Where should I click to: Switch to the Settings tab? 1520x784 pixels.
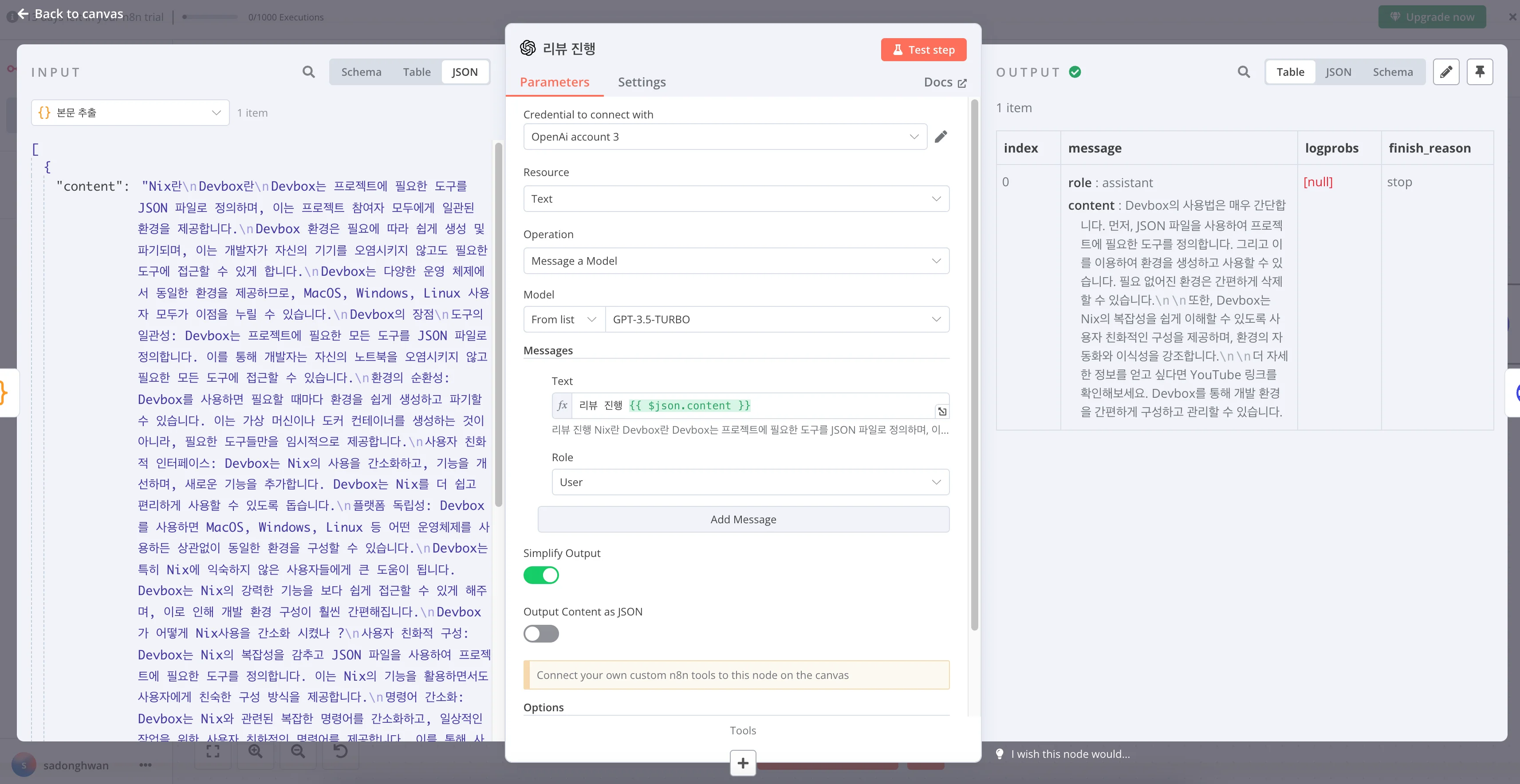coord(642,82)
